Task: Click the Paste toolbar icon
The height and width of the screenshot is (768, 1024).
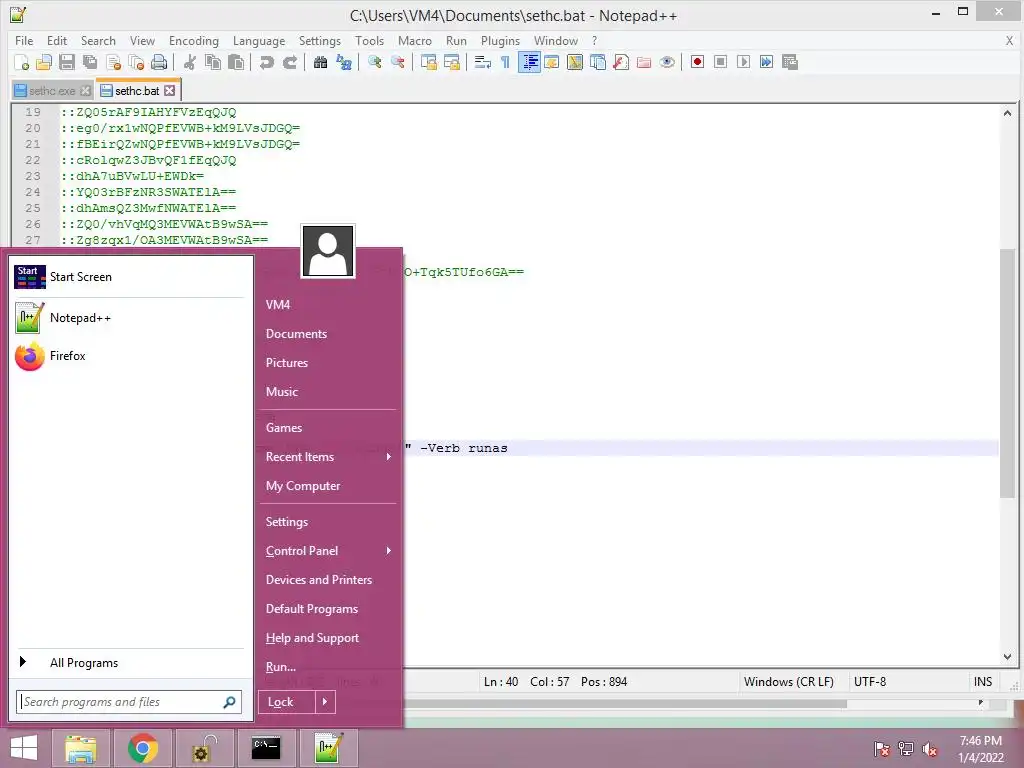Action: coord(236,62)
